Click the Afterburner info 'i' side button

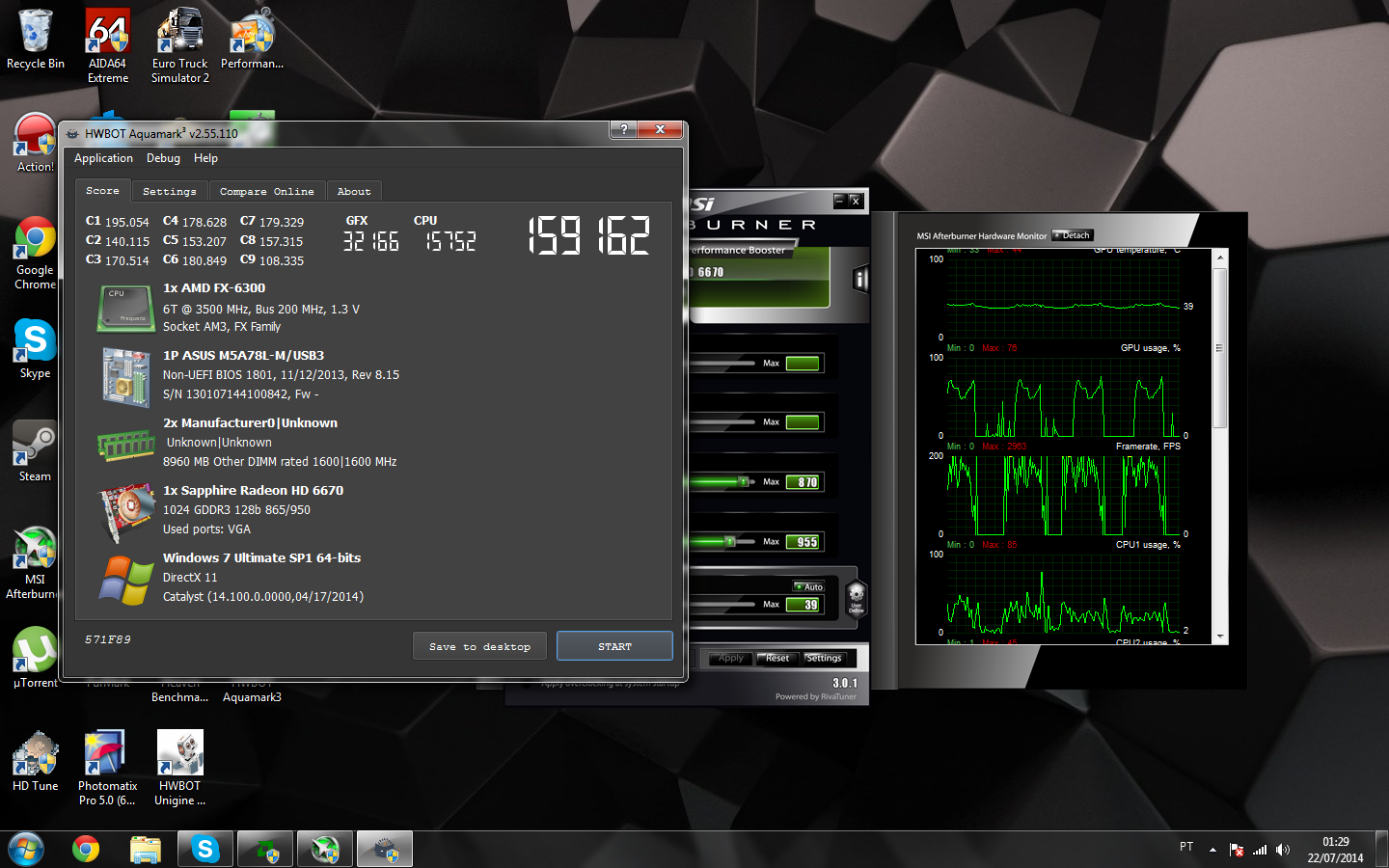[x=861, y=280]
